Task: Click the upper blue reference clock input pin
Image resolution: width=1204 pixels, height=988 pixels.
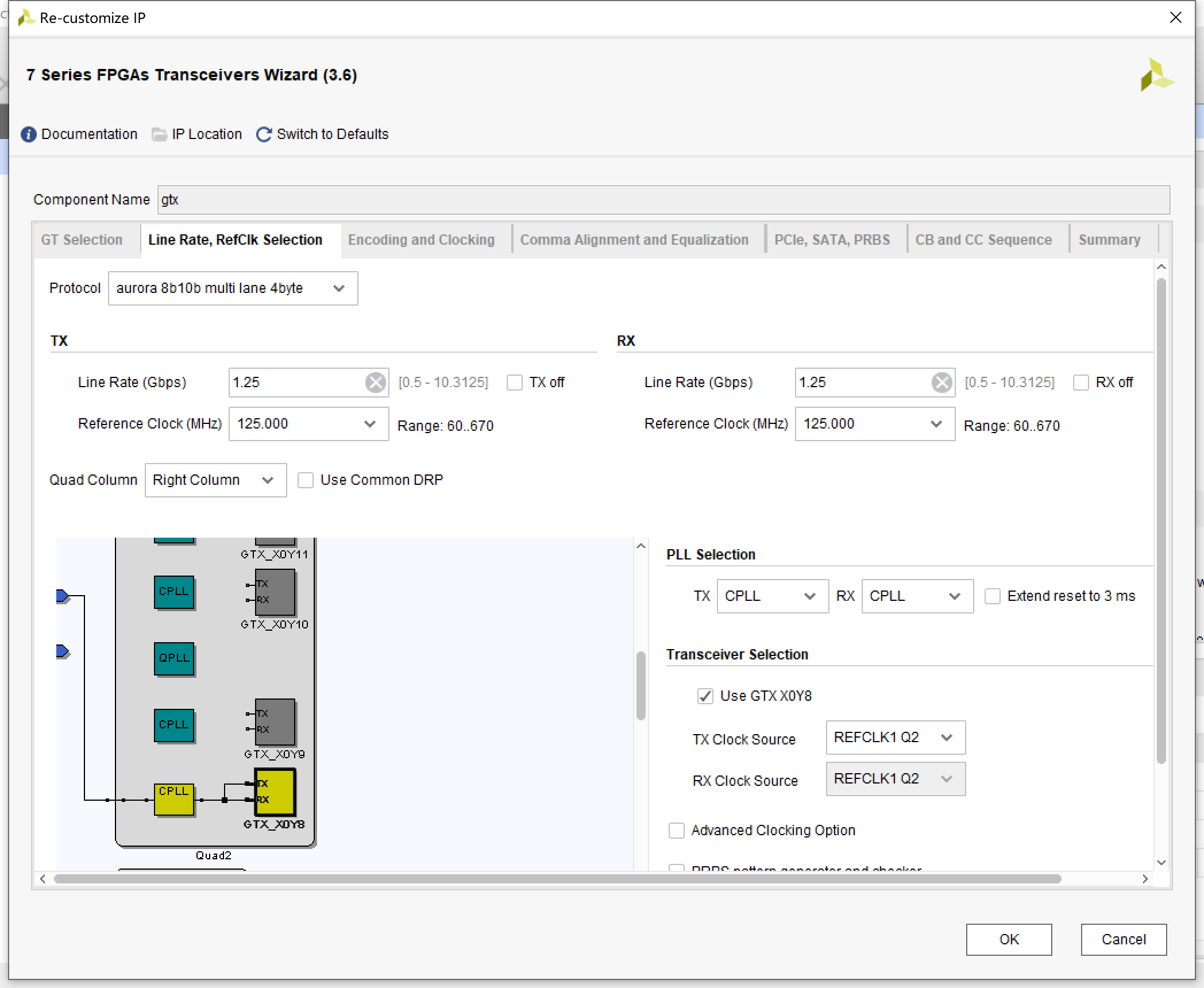Action: [x=63, y=597]
